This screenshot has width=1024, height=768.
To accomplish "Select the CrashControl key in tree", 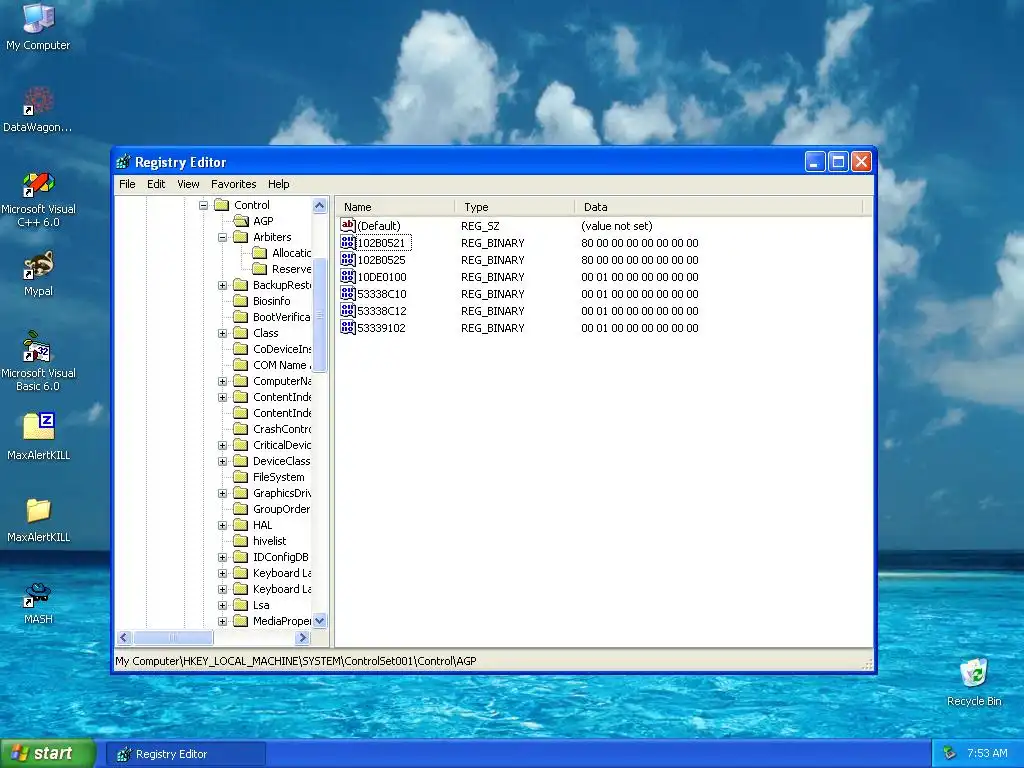I will (x=281, y=429).
